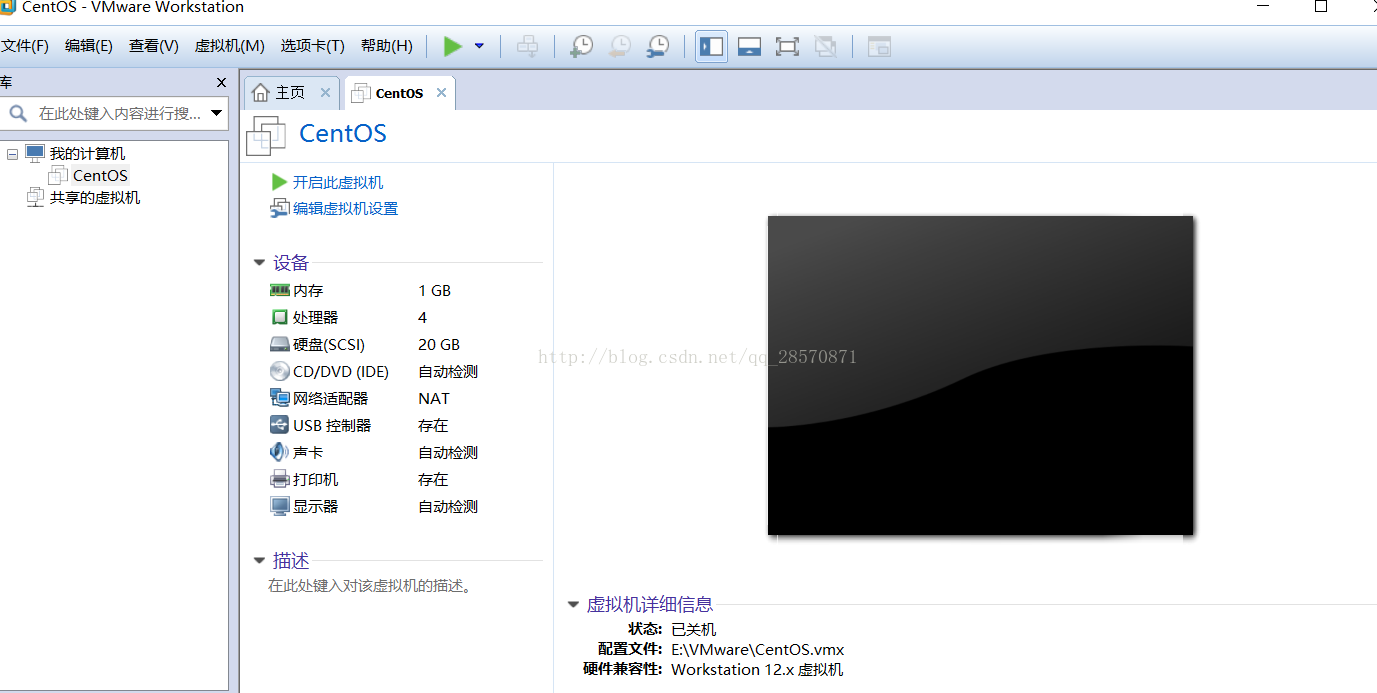Enter full screen mode icon
This screenshot has width=1377, height=693.
788,46
